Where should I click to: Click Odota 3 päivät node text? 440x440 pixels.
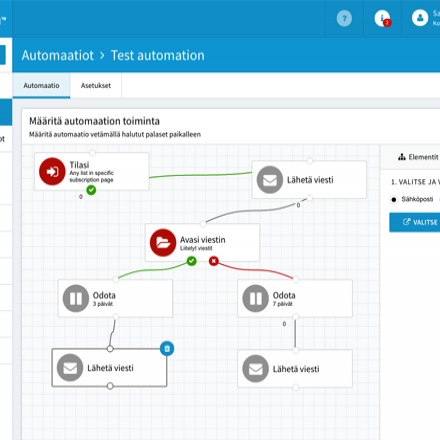[104, 299]
